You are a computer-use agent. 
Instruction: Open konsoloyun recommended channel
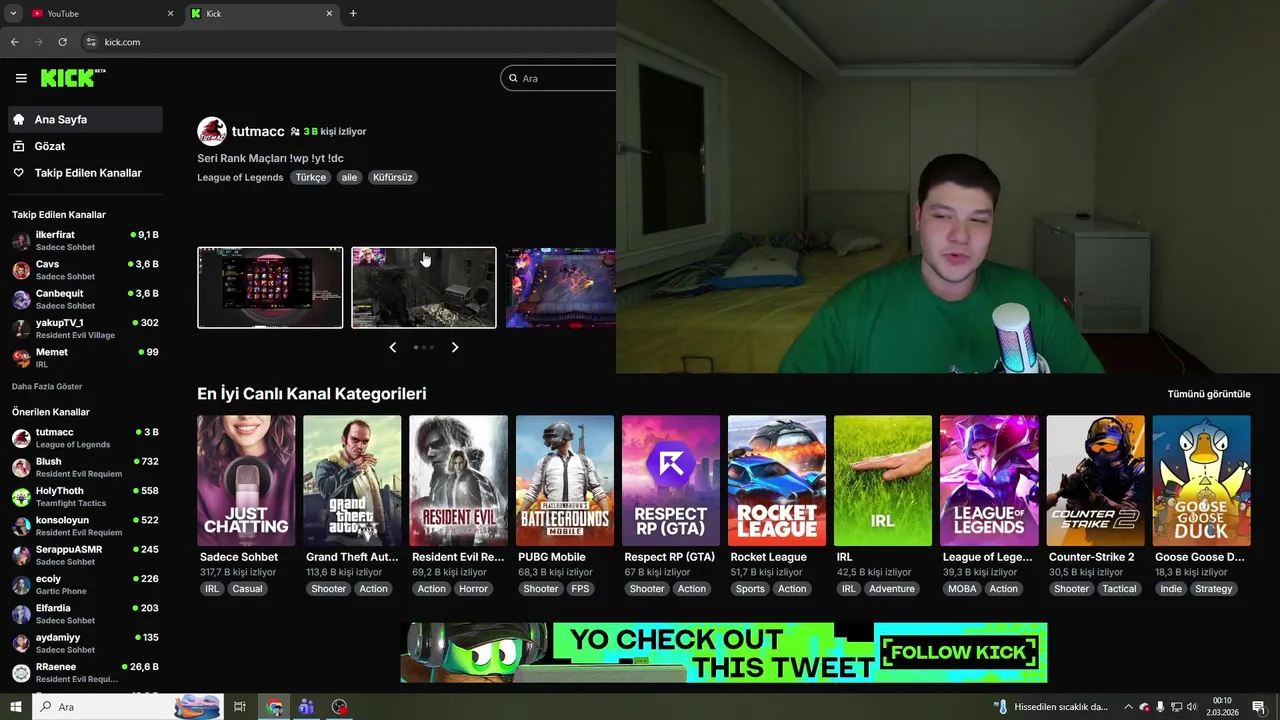click(85, 526)
